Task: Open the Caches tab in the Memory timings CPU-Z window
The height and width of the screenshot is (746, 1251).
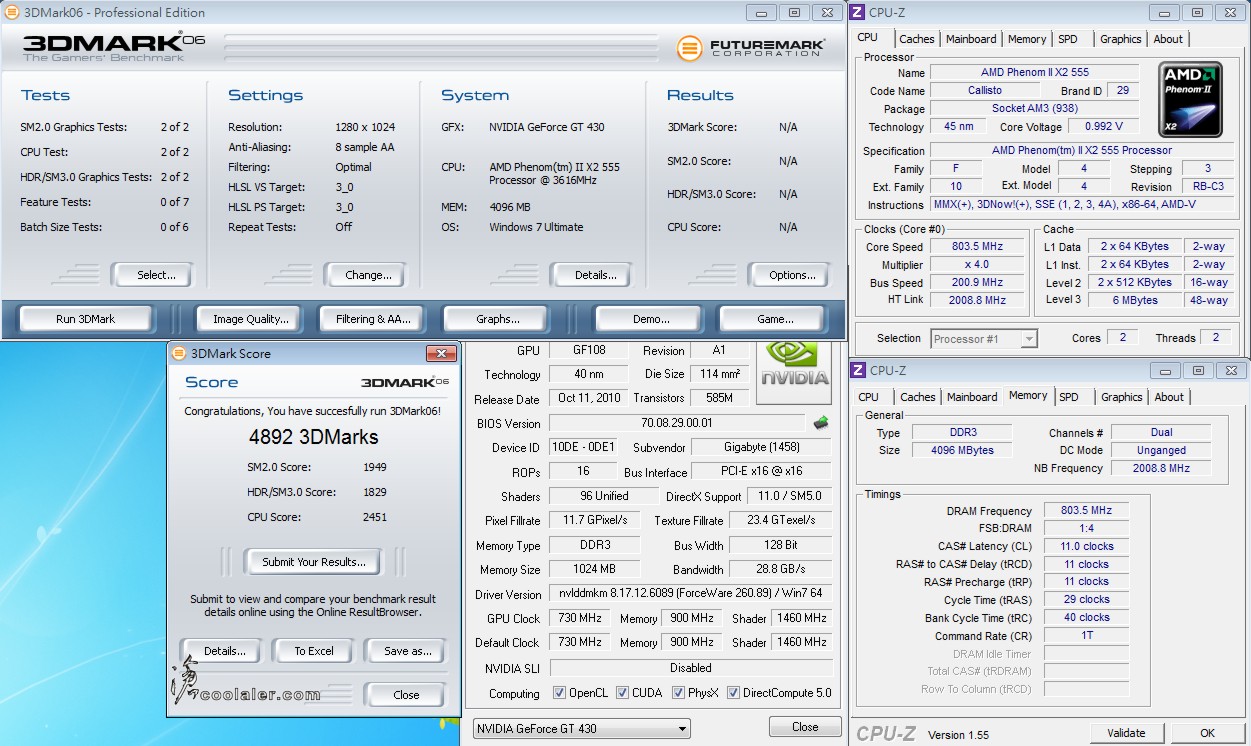Action: 917,397
